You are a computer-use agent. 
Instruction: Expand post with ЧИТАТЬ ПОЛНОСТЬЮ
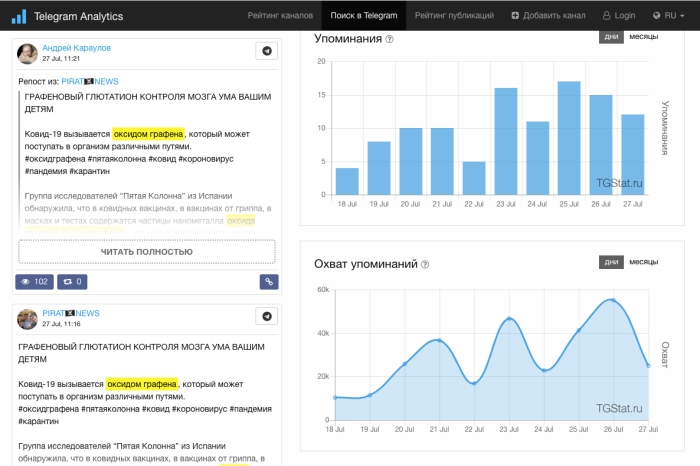[147, 252]
